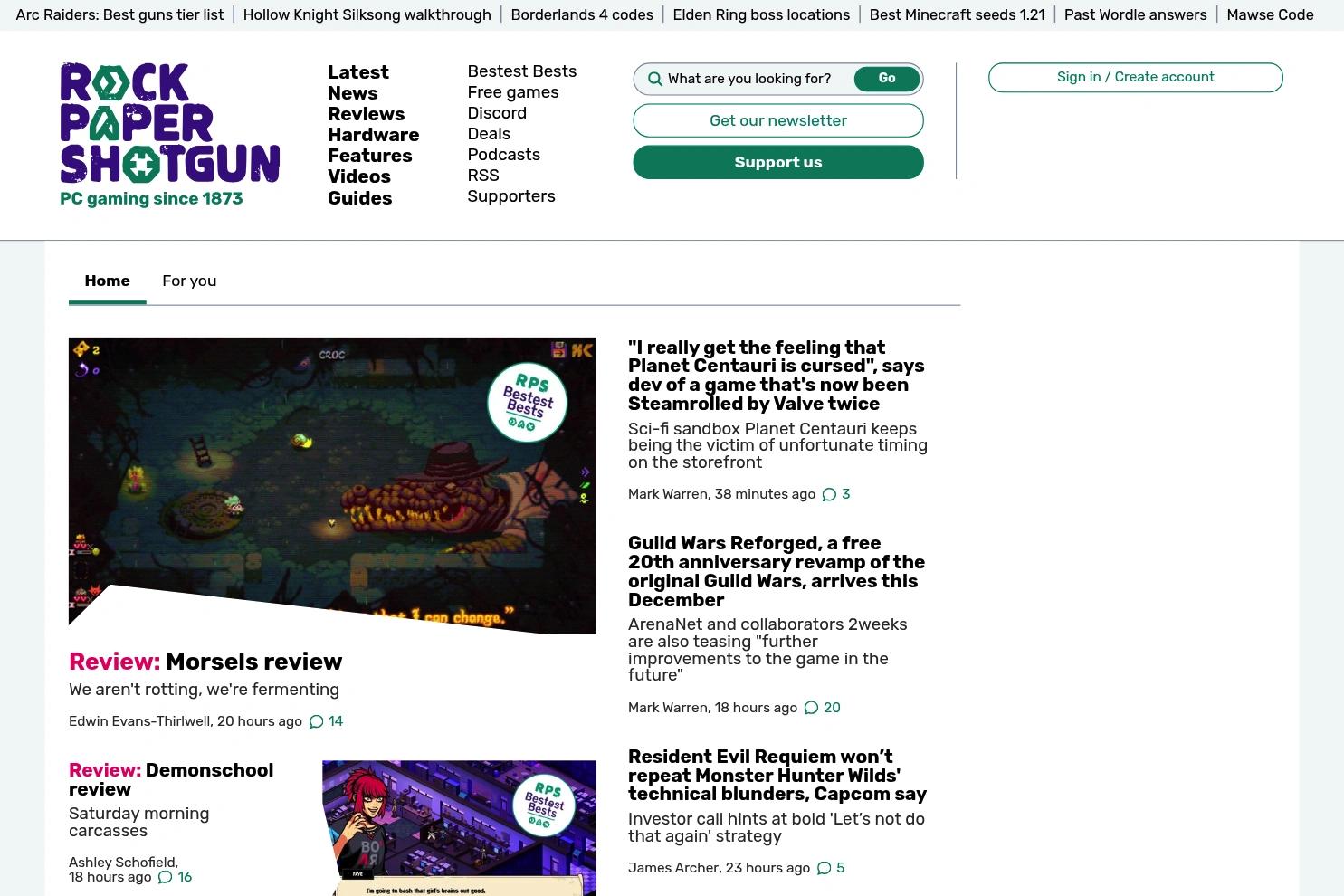The height and width of the screenshot is (896, 1344).
Task: Open the Demonschool review screenshot thumbnail
Action: tap(459, 828)
